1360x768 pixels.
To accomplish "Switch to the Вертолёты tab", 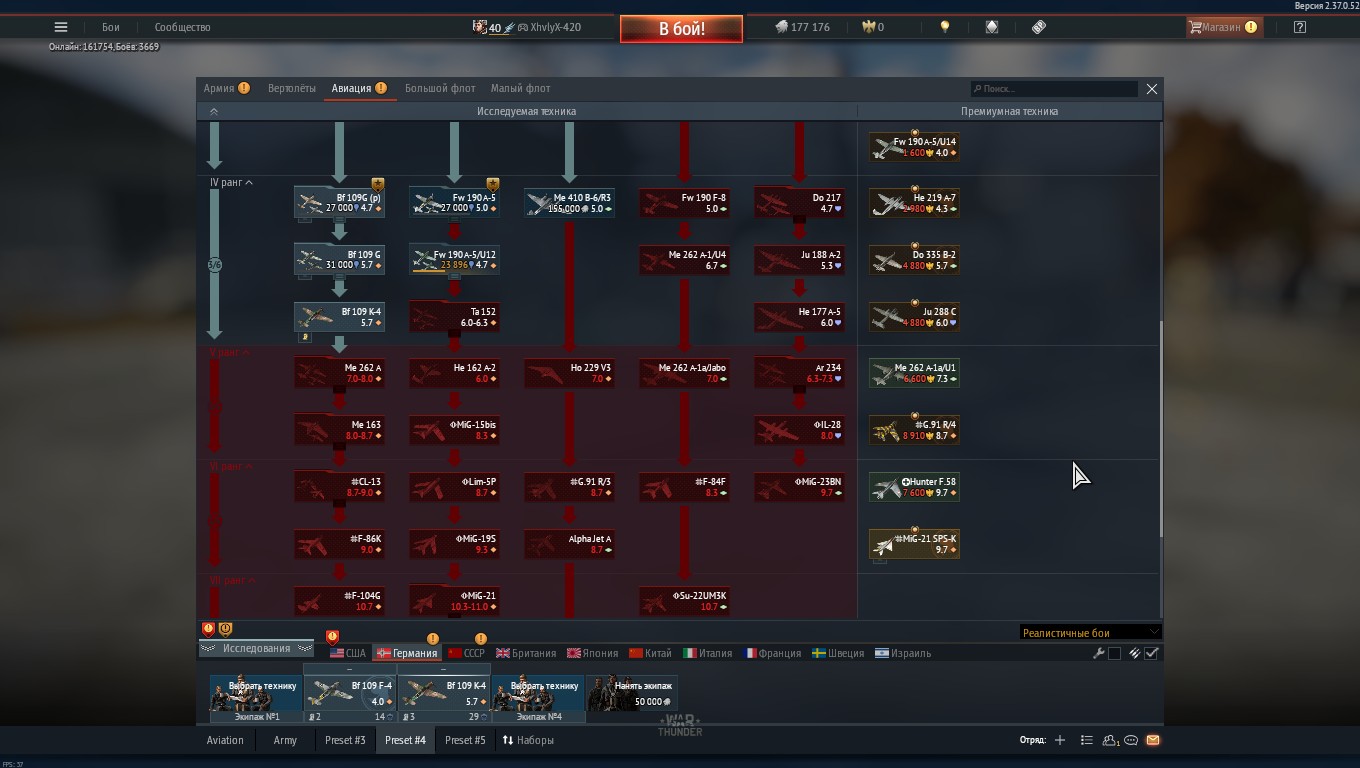I will 292,88.
